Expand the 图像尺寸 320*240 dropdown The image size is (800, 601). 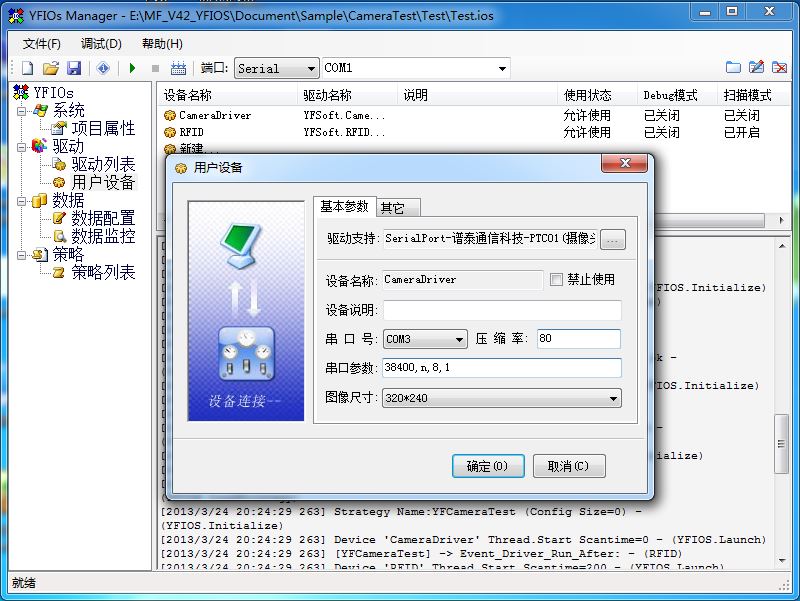612,398
